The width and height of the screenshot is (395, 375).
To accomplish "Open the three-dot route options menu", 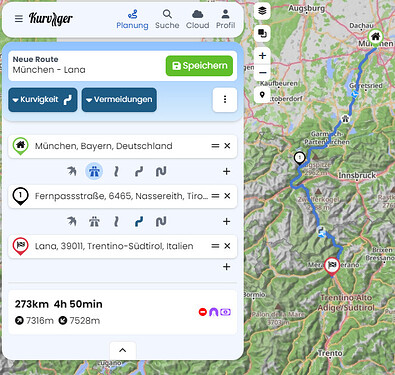I will coord(225,100).
